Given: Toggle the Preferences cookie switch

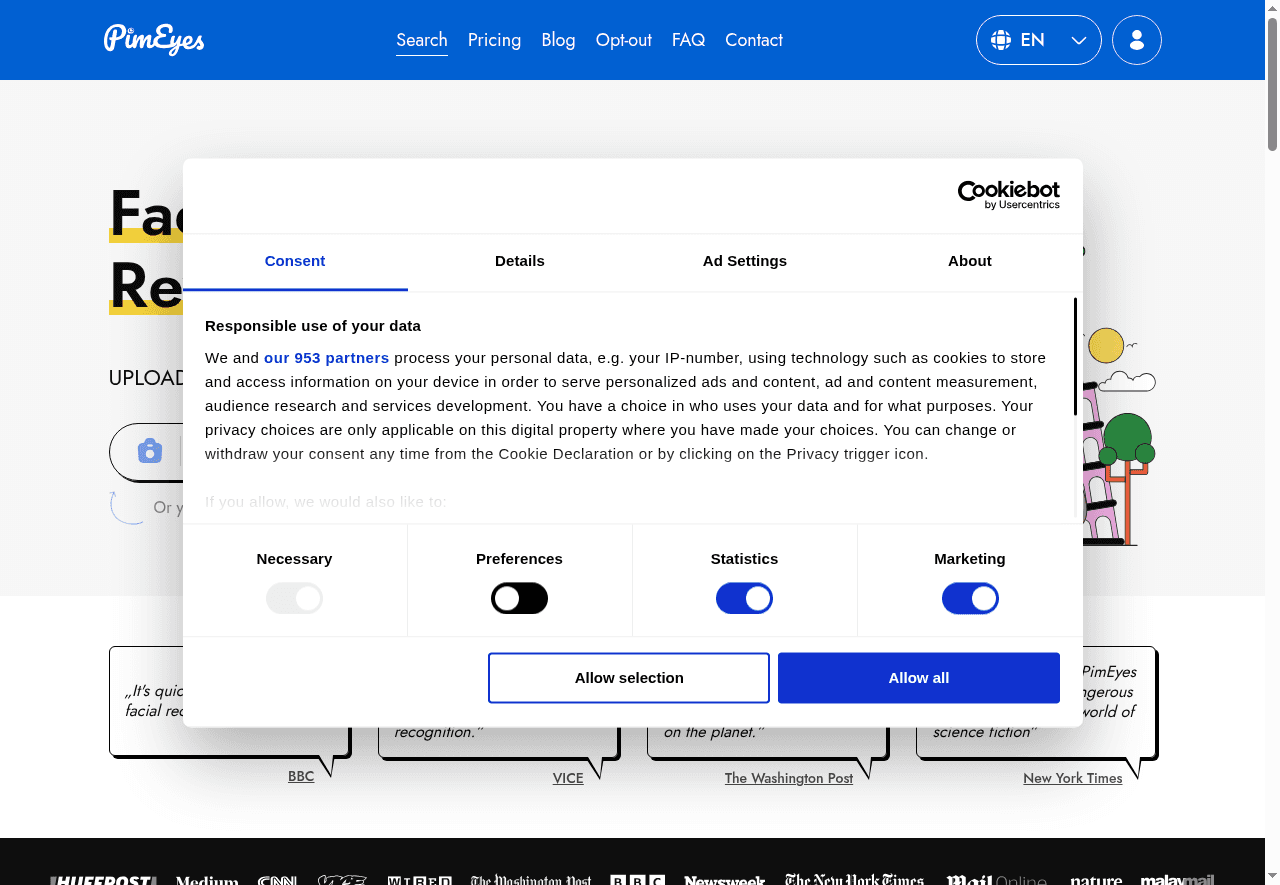Looking at the screenshot, I should (x=519, y=599).
